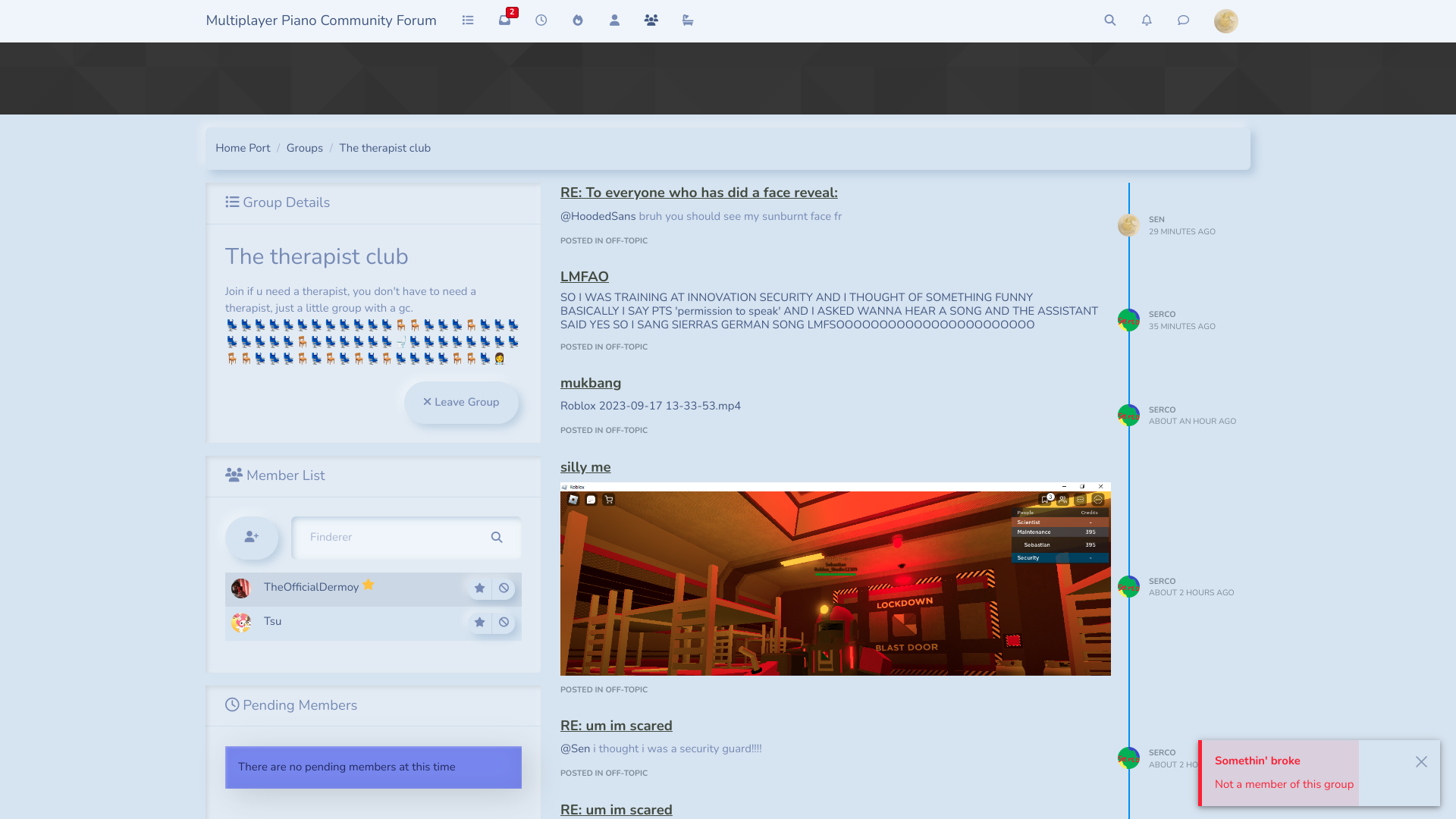This screenshot has width=1456, height=819.
Task: Click the Not a member of this group message
Action: (x=1284, y=784)
